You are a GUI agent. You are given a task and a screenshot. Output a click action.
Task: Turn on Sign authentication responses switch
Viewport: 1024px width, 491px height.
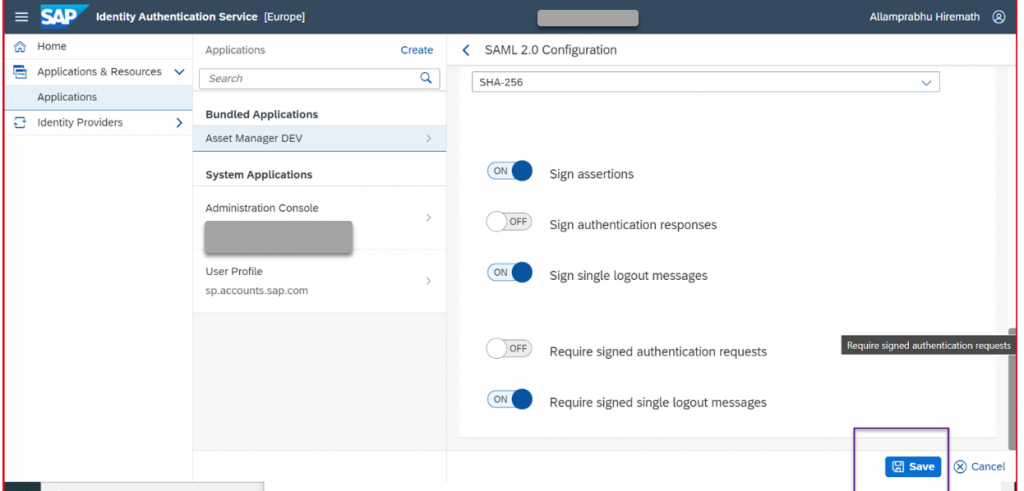coord(509,222)
